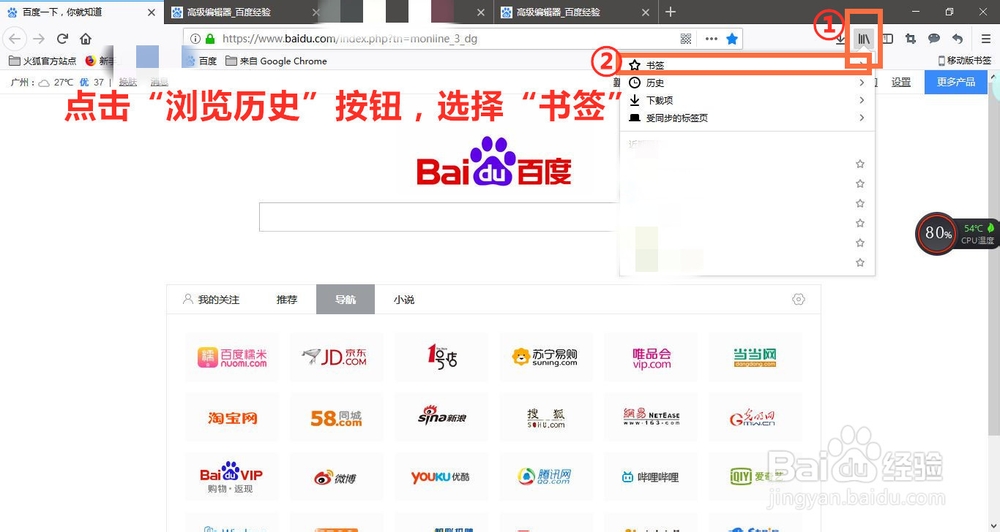This screenshot has width=1000, height=532.
Task: Click the 80% CPU temperature widget
Action: pyautogui.click(x=956, y=233)
